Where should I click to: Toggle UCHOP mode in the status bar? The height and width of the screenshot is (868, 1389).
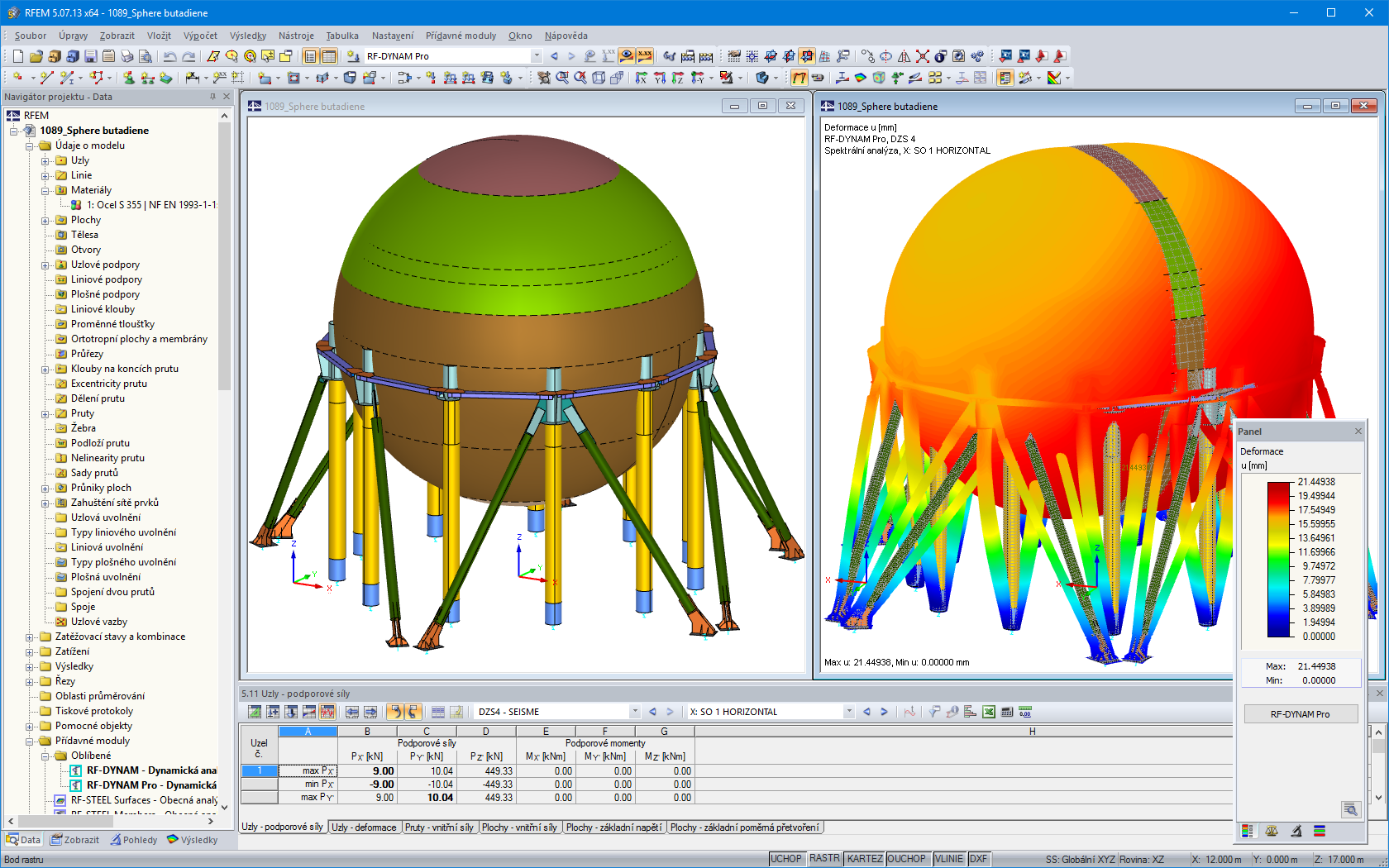787,858
